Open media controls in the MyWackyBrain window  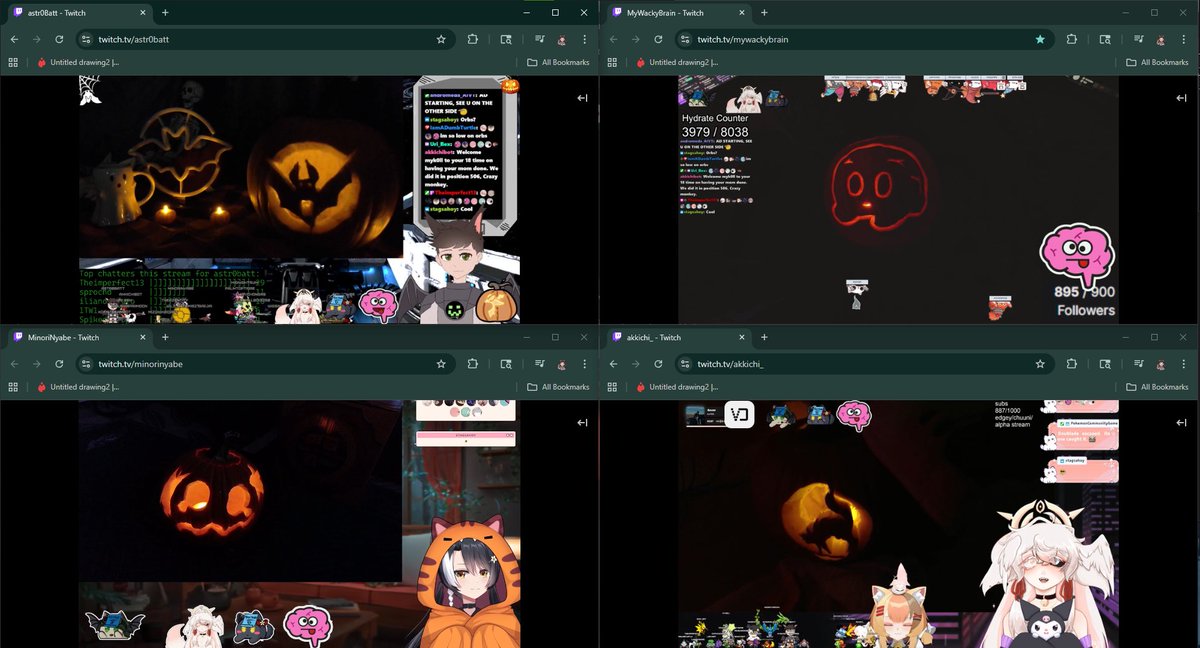(x=1139, y=39)
